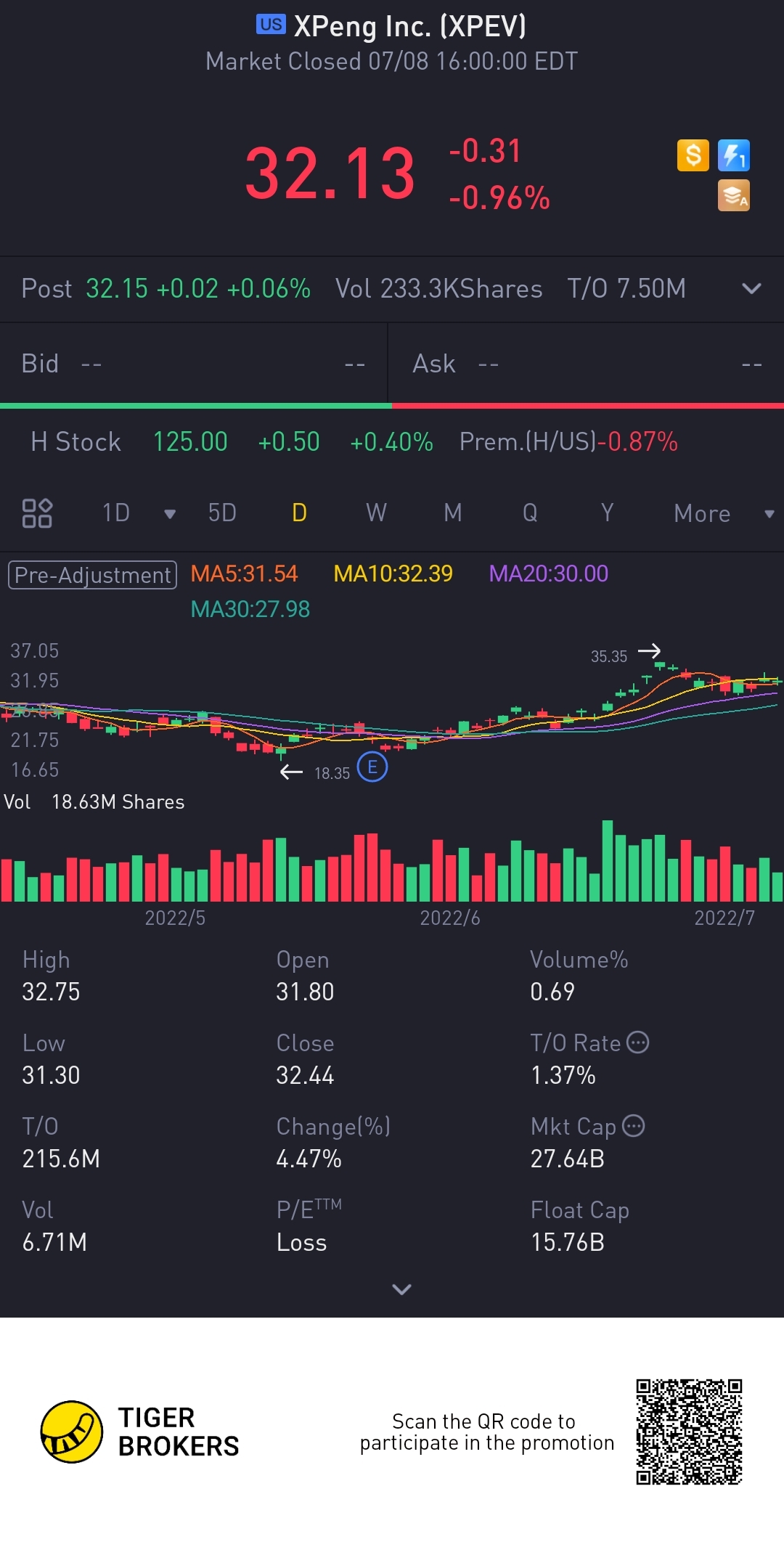Tap the E earnings marker on chart

click(372, 767)
